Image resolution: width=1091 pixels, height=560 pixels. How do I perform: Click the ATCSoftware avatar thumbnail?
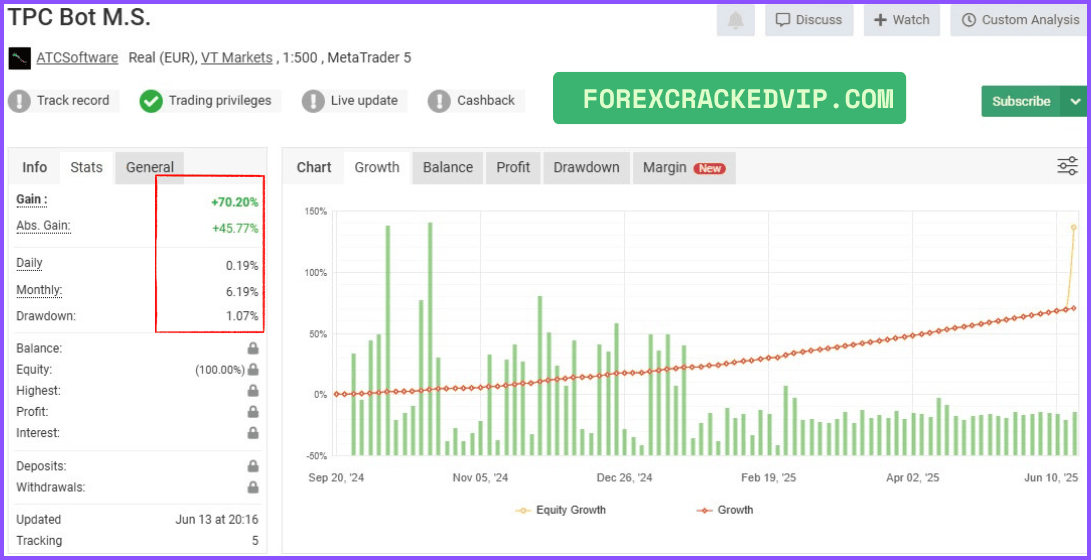(19, 58)
